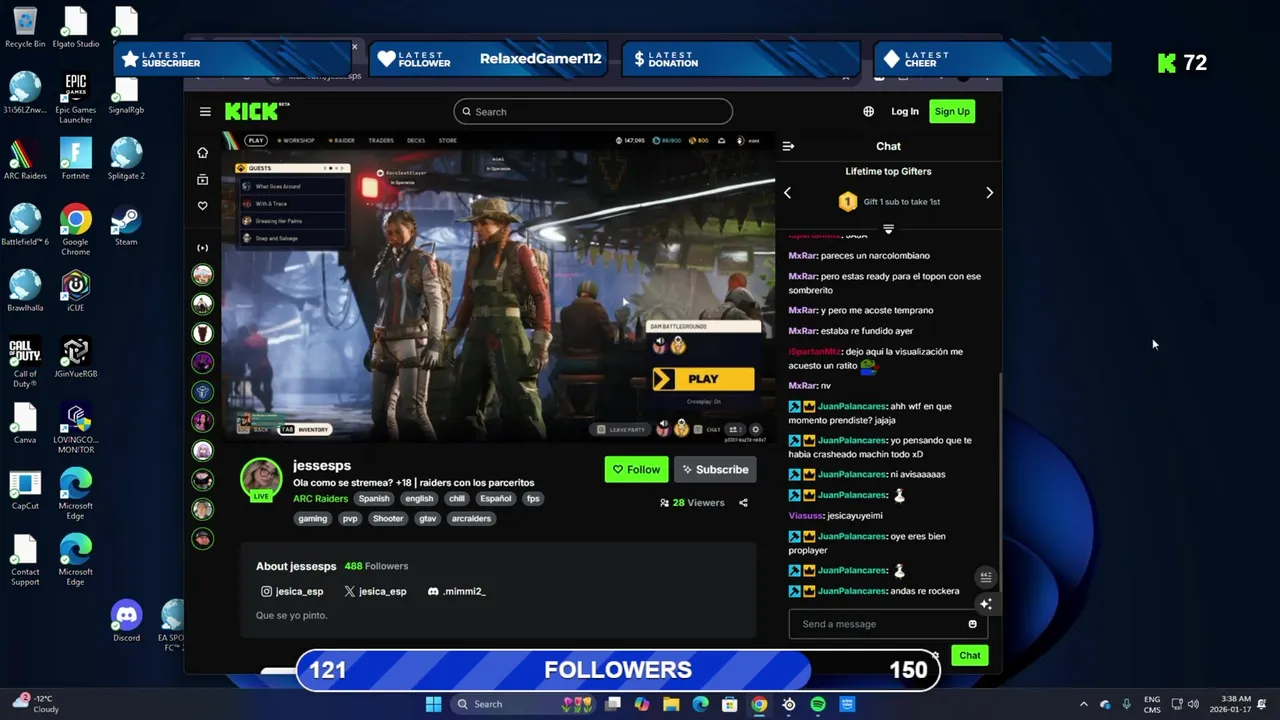This screenshot has height=720, width=1280.
Task: Open the language globe icon
Action: (868, 111)
